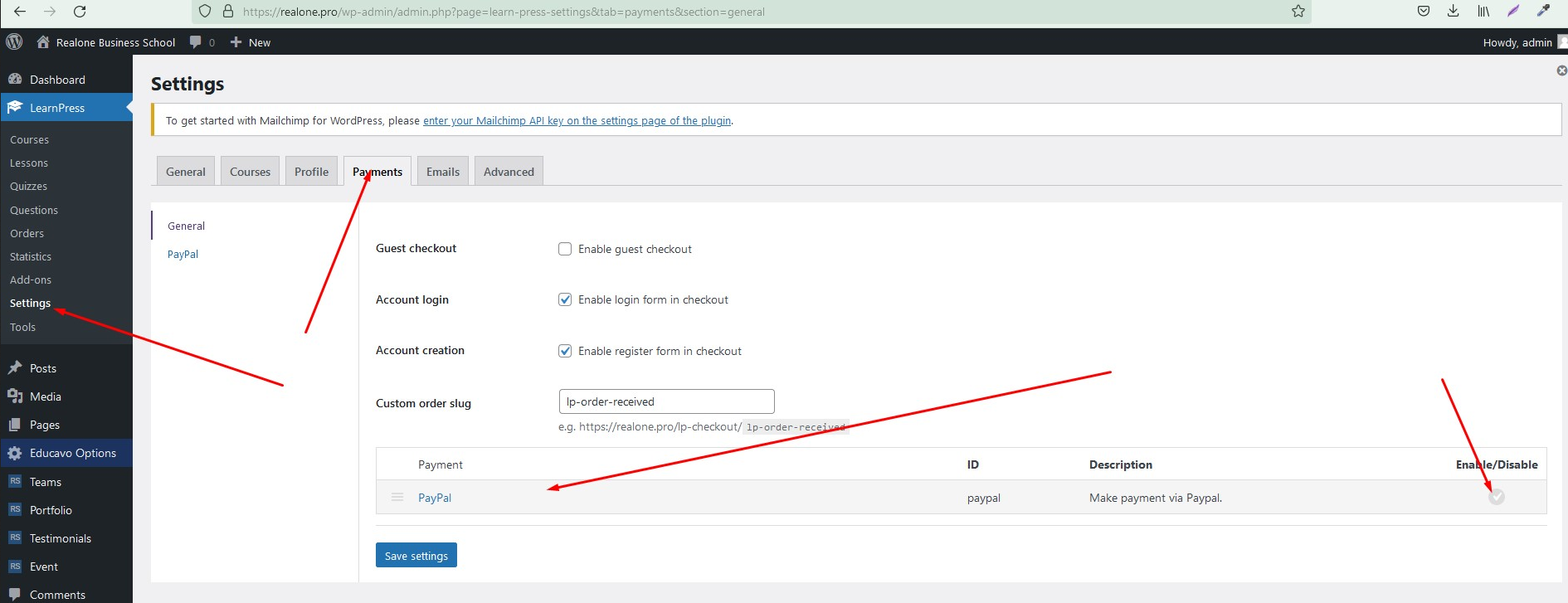Viewport: 1568px width, 603px height.
Task: Open the Emails settings tab
Action: pyautogui.click(x=443, y=172)
